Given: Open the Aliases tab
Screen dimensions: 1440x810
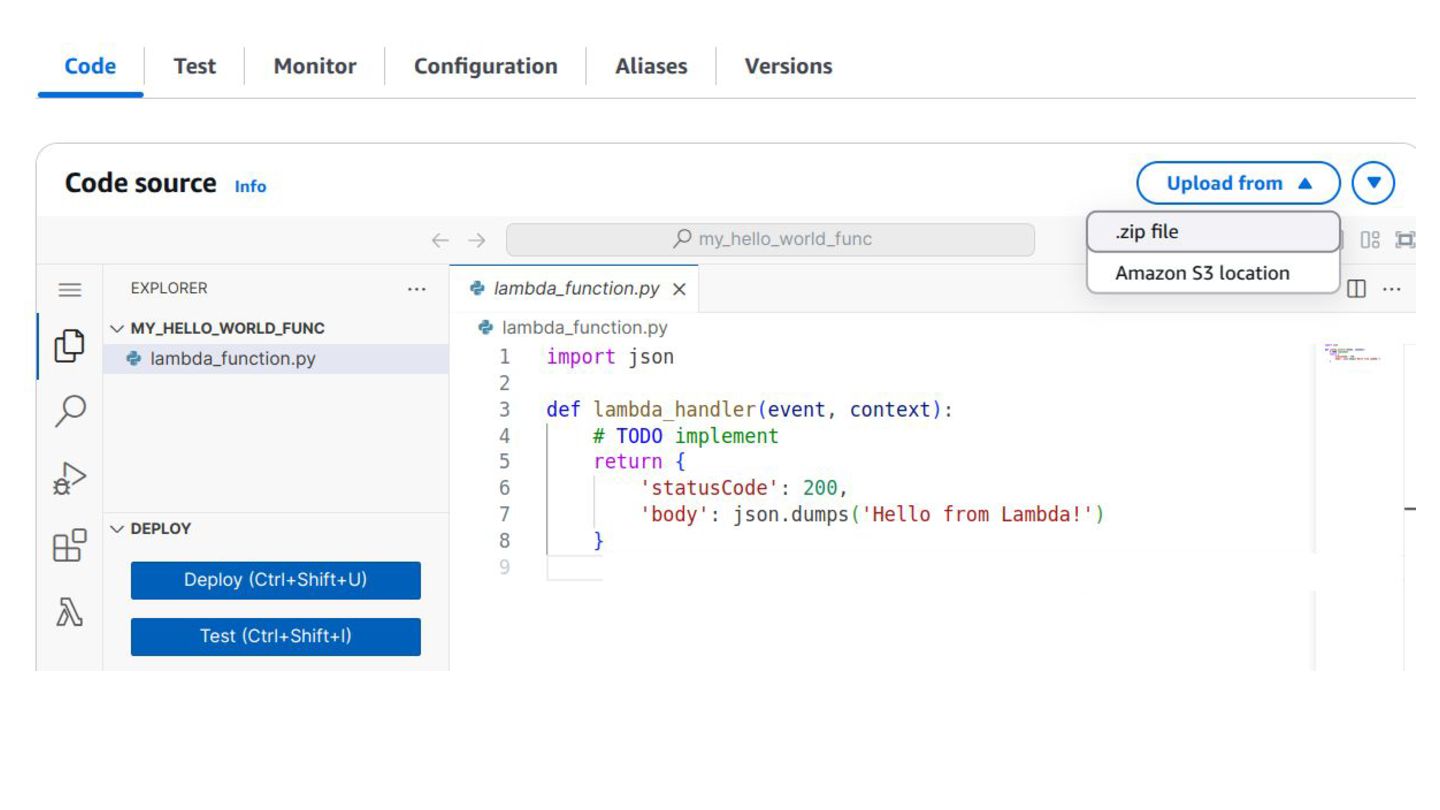Looking at the screenshot, I should point(651,66).
